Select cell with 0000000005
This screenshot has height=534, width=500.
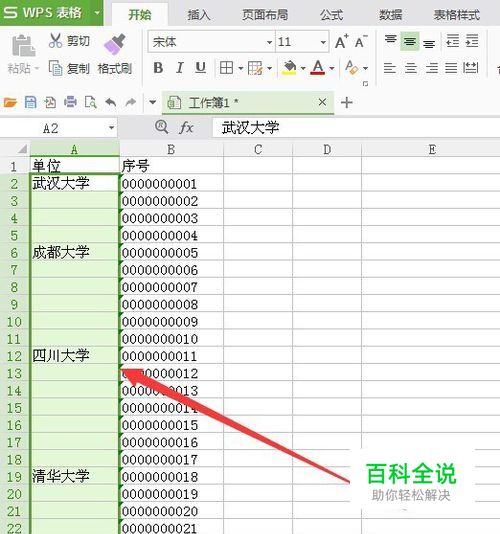pos(172,252)
